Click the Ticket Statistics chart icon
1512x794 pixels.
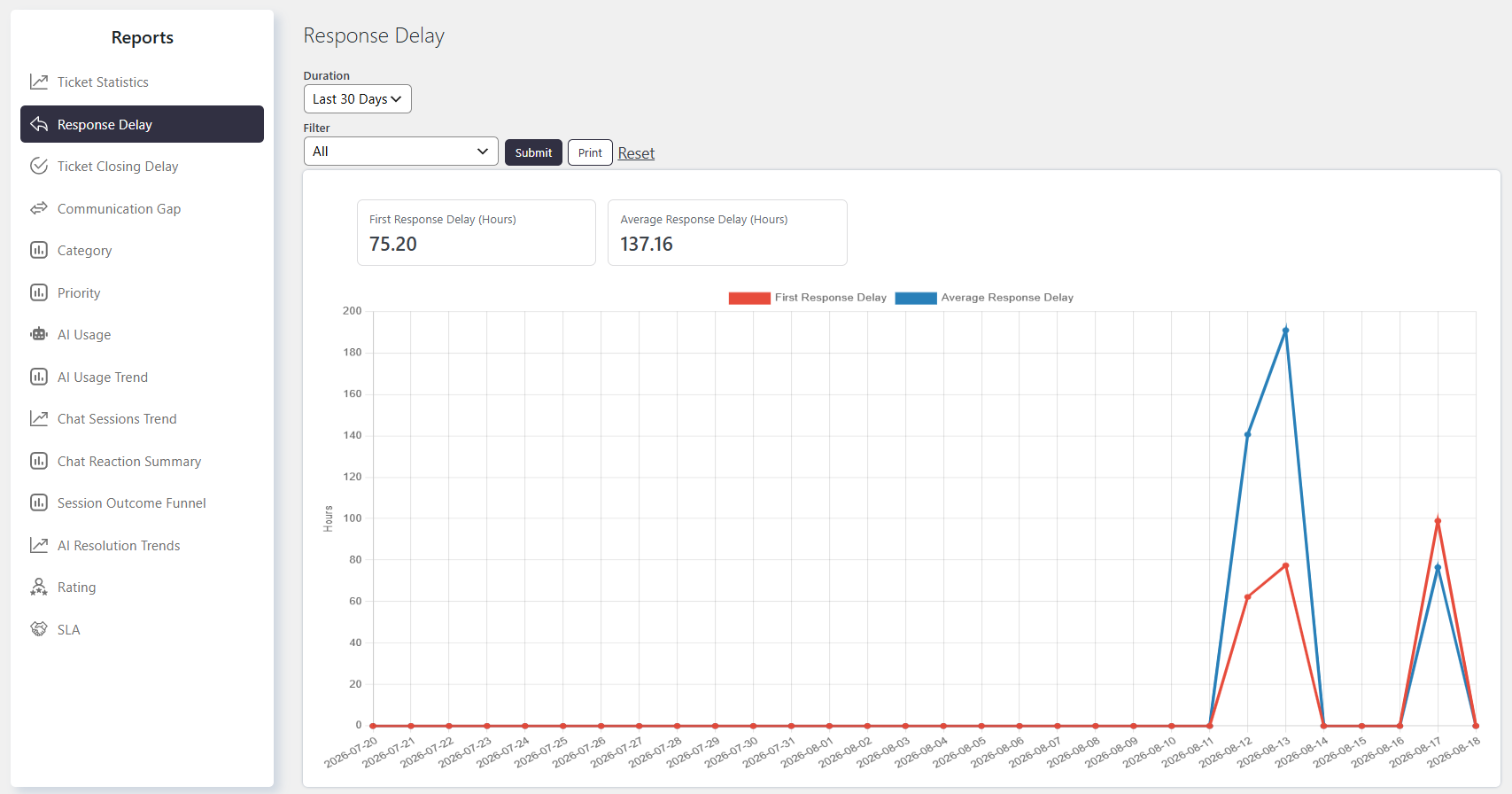39,82
